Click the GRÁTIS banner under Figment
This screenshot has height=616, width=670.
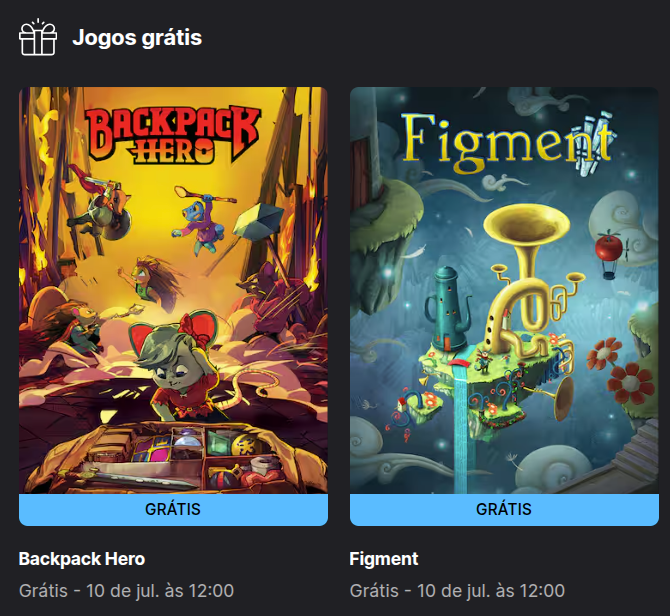(x=504, y=510)
